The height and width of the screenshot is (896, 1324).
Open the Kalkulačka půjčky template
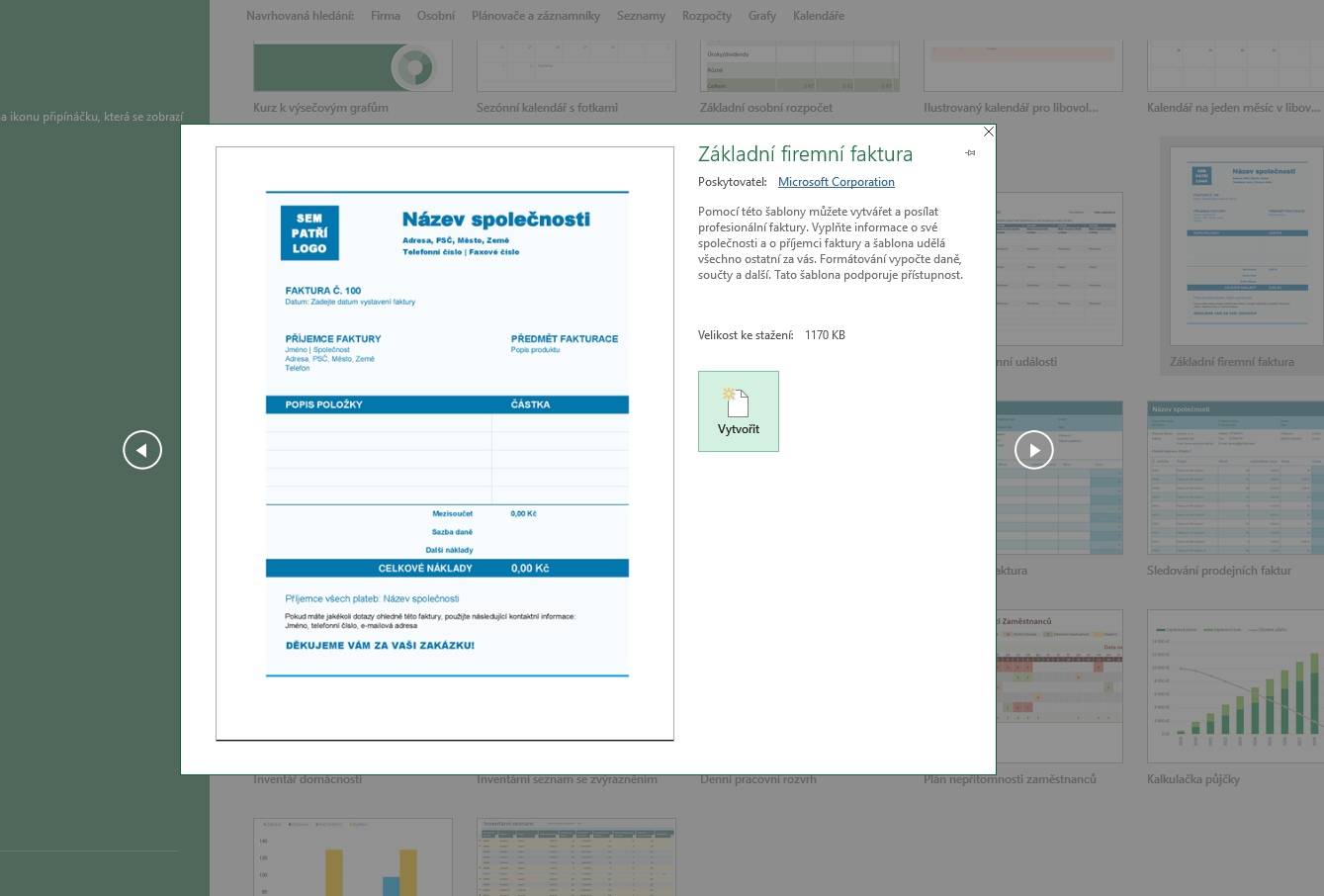tap(1235, 686)
